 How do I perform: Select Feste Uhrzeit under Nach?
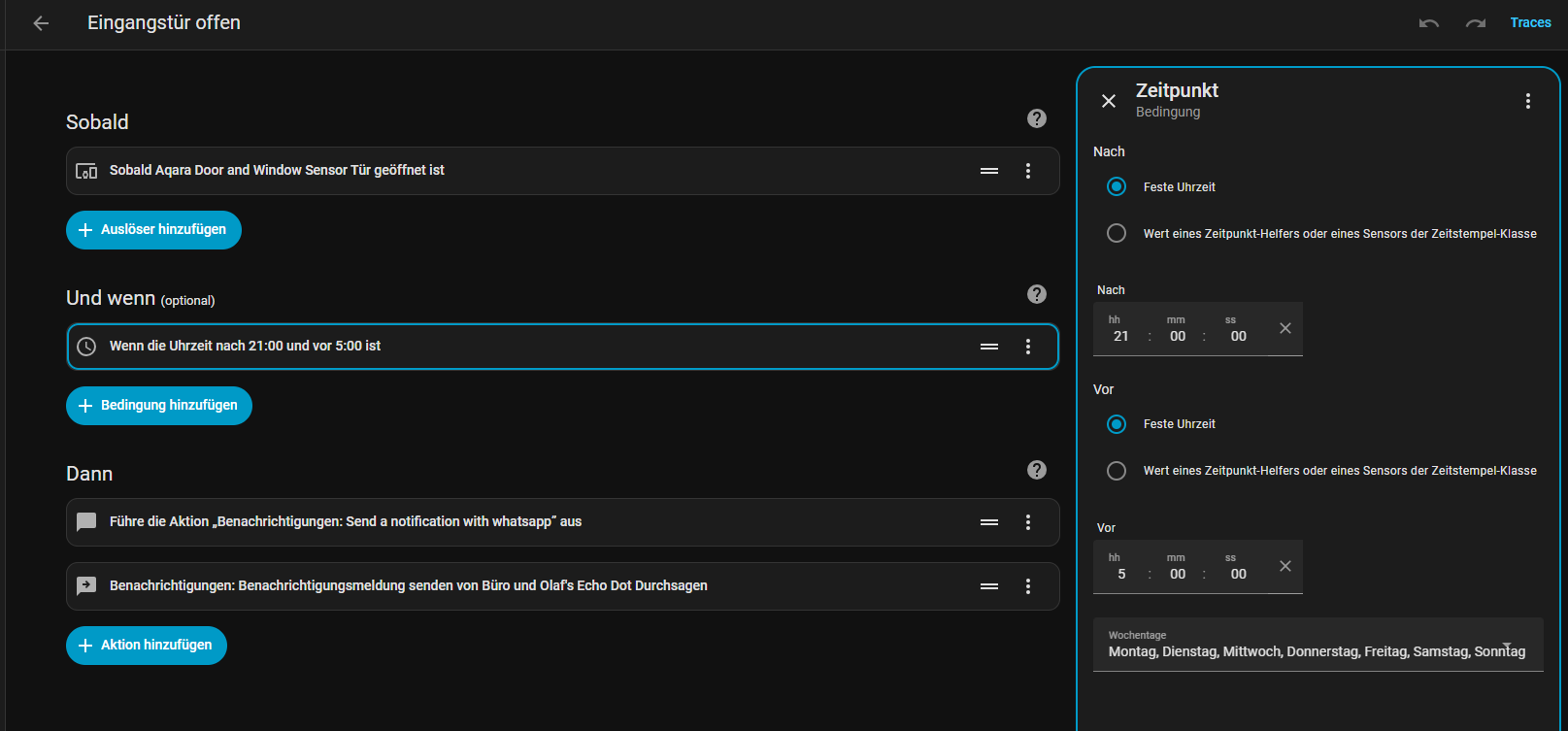pyautogui.click(x=1117, y=186)
